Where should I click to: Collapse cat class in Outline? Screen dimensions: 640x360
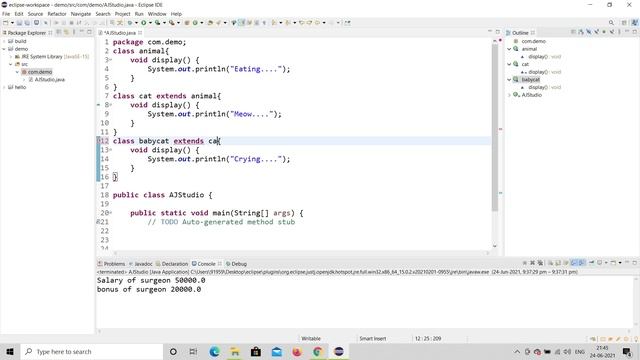(x=509, y=64)
